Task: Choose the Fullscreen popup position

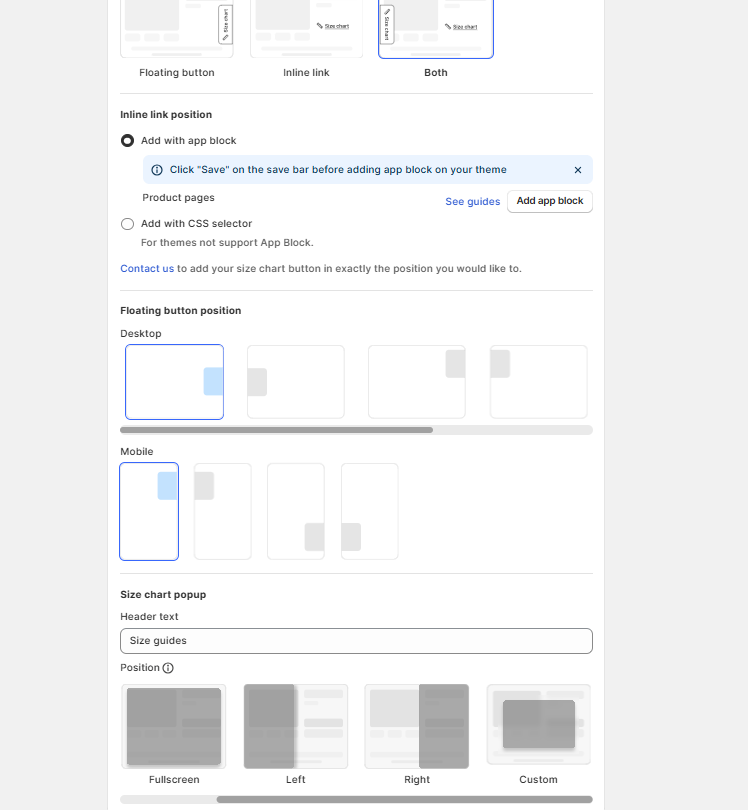Action: tap(174, 726)
